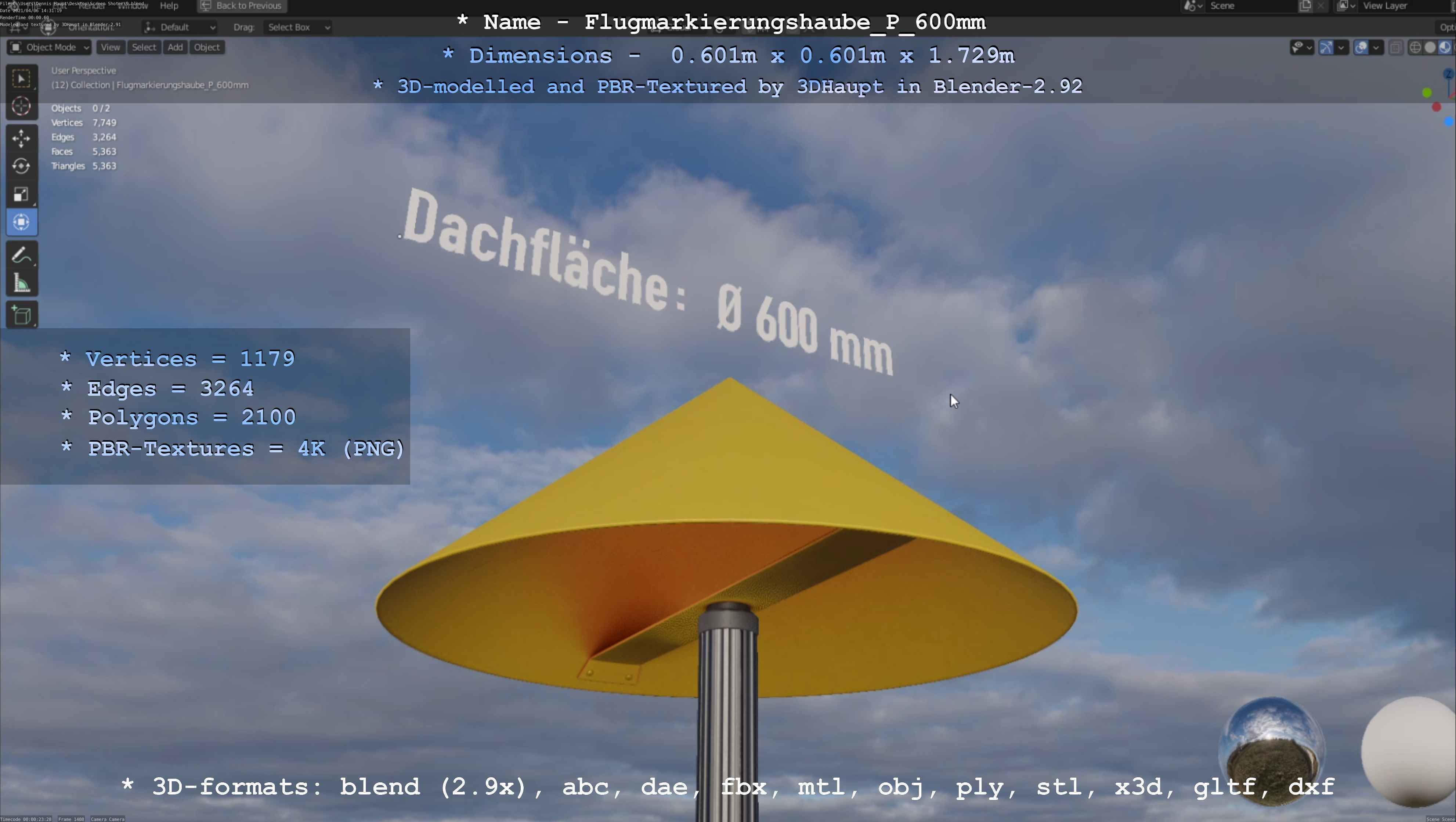Open the Object menu
The height and width of the screenshot is (822, 1456).
(207, 47)
